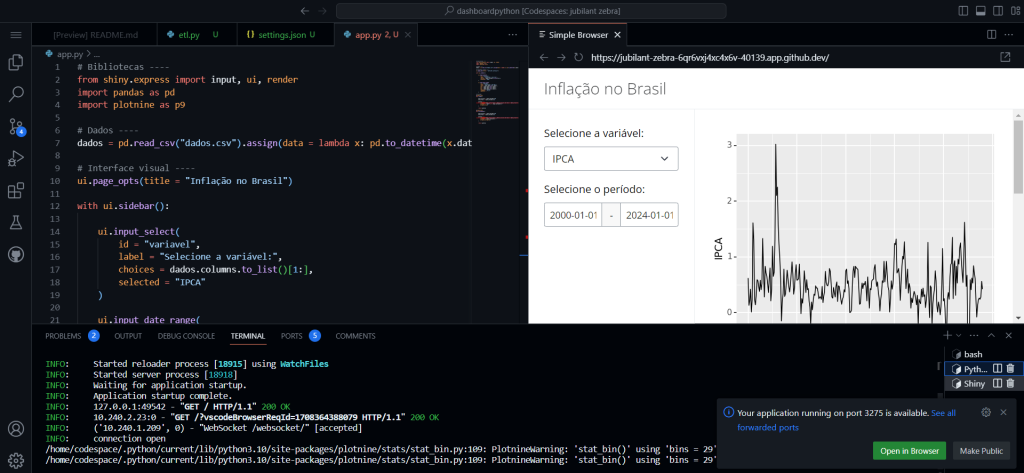Open More Actions for Simple Browser group
The image size is (1024, 473).
(1008, 35)
